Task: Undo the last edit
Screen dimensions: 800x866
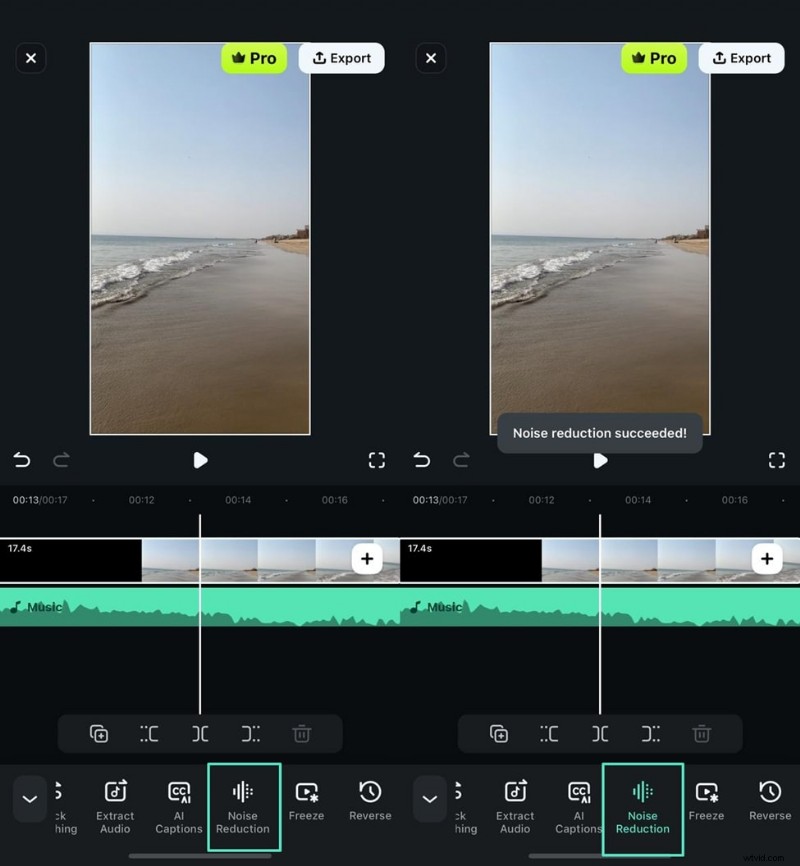Action: pyautogui.click(x=22, y=460)
